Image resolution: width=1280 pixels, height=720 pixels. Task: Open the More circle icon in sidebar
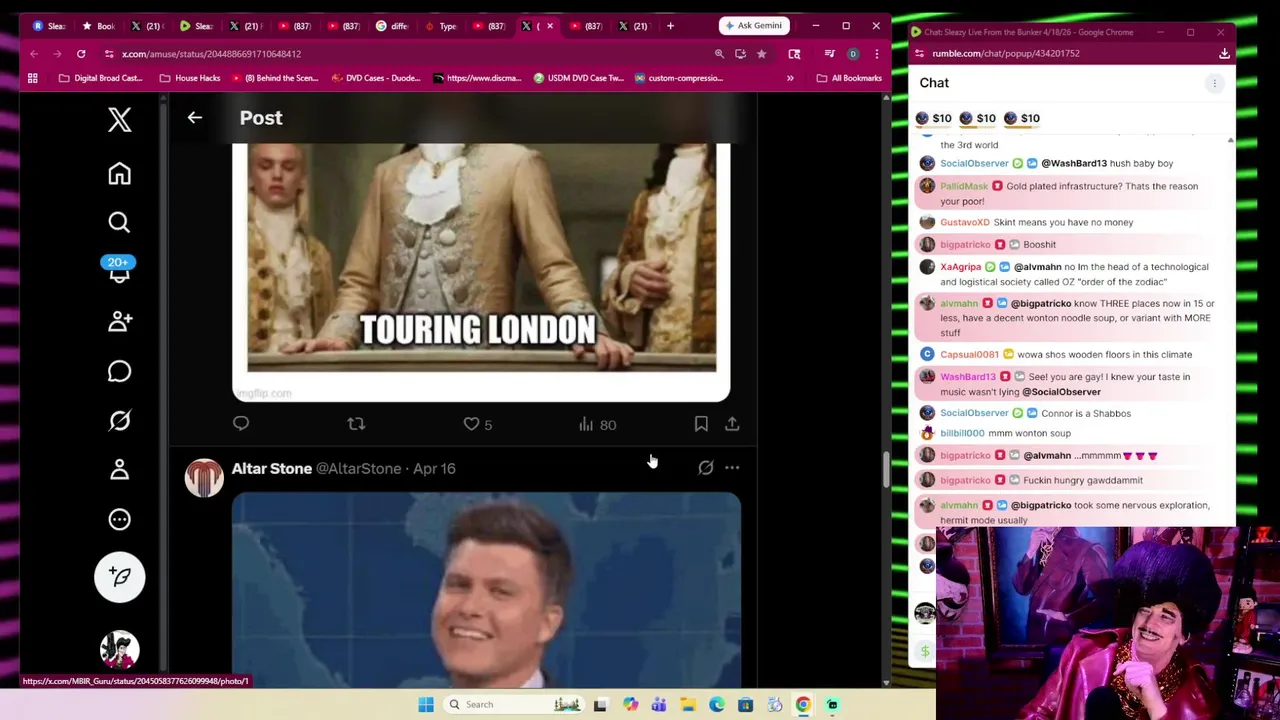[119, 519]
